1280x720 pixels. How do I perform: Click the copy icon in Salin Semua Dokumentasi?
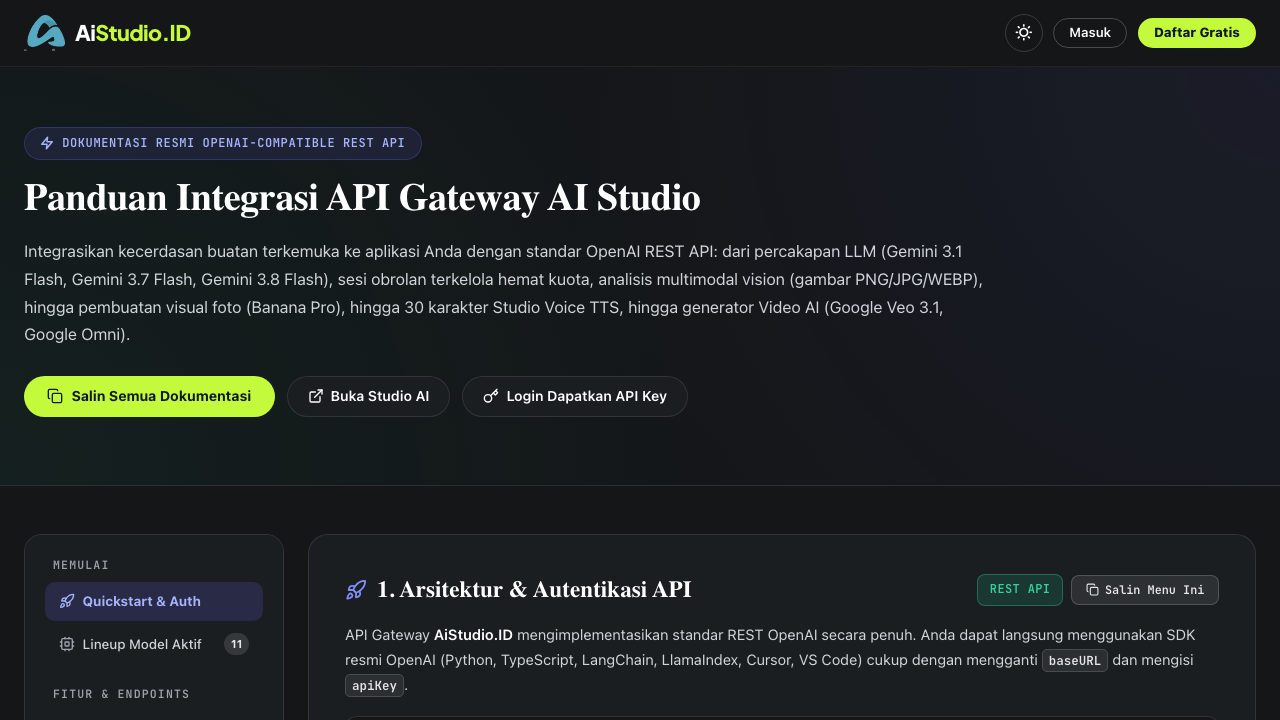point(55,396)
